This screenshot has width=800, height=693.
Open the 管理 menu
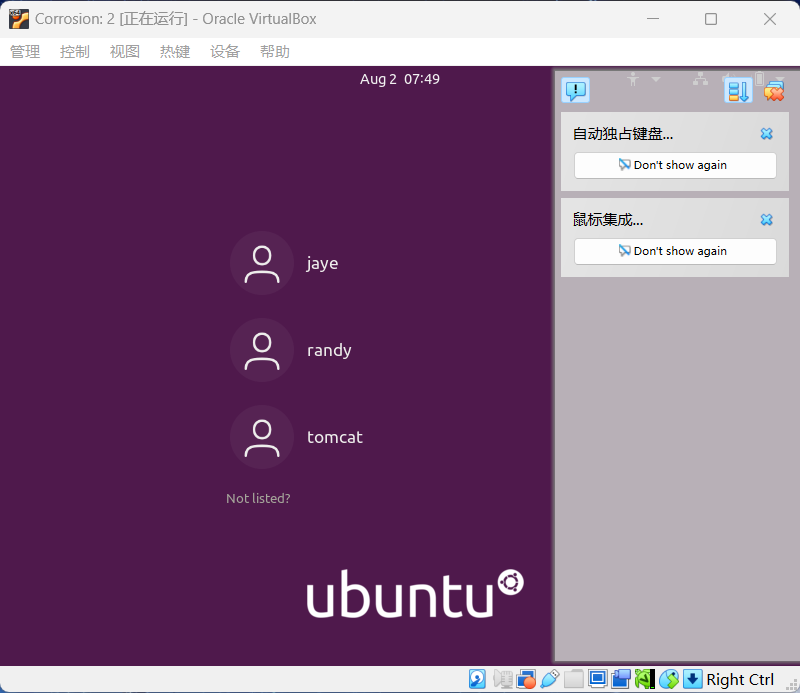click(24, 52)
